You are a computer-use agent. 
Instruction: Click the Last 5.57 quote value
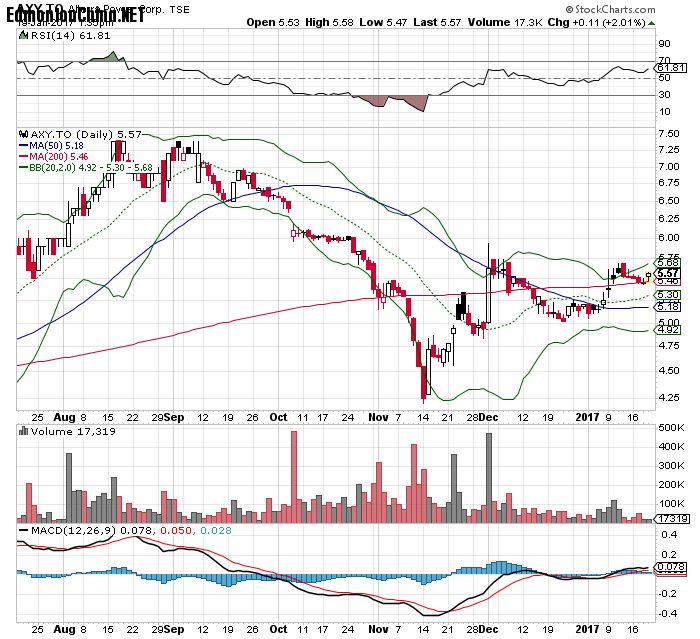pyautogui.click(x=437, y=22)
